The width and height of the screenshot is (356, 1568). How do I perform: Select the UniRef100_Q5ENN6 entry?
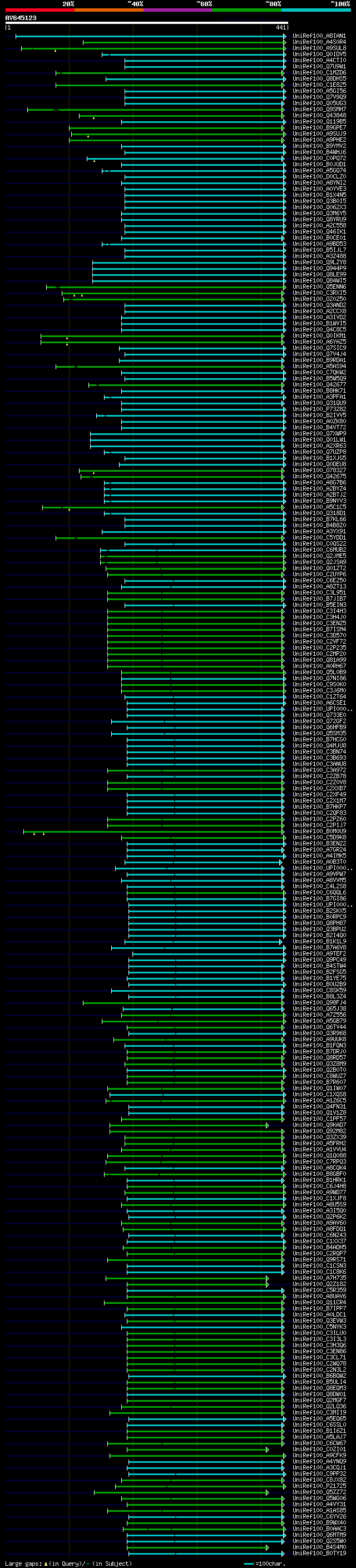point(319,286)
